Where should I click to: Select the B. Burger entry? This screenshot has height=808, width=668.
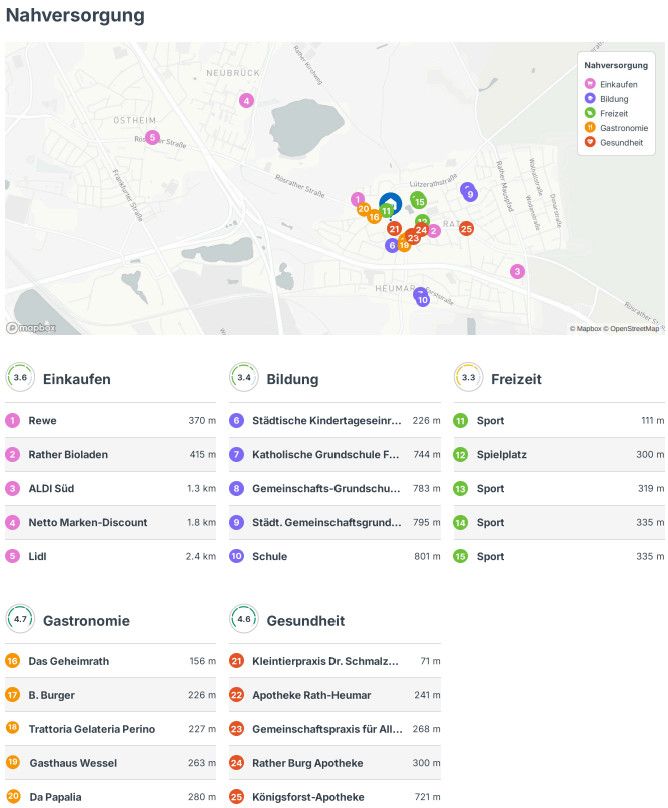coord(110,695)
